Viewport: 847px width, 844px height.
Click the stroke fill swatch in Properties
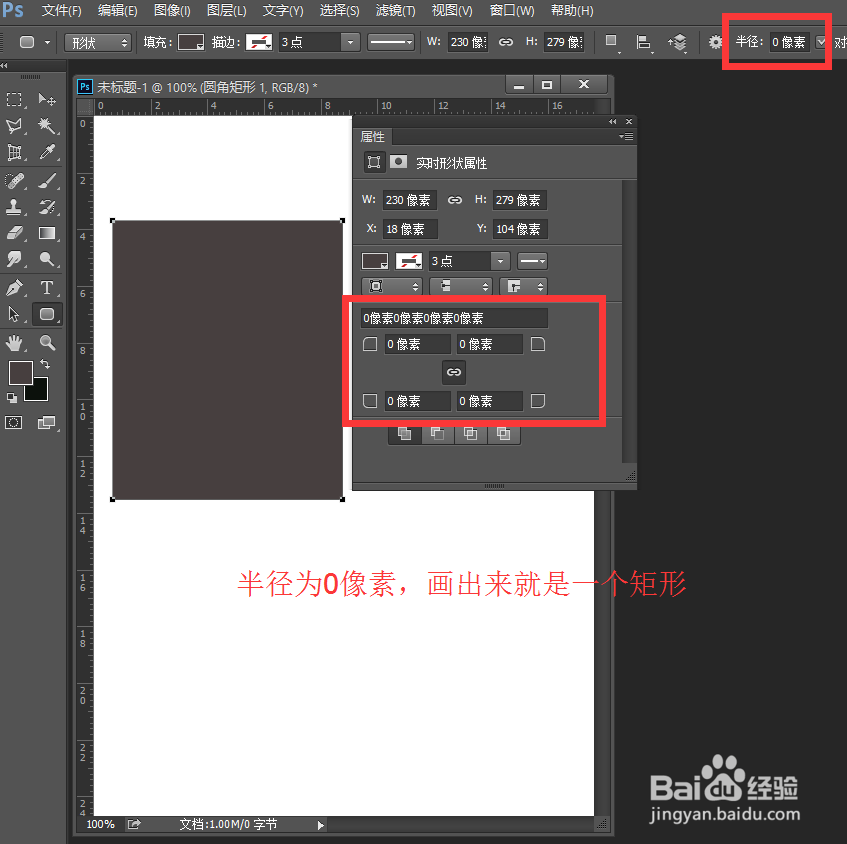click(x=409, y=261)
